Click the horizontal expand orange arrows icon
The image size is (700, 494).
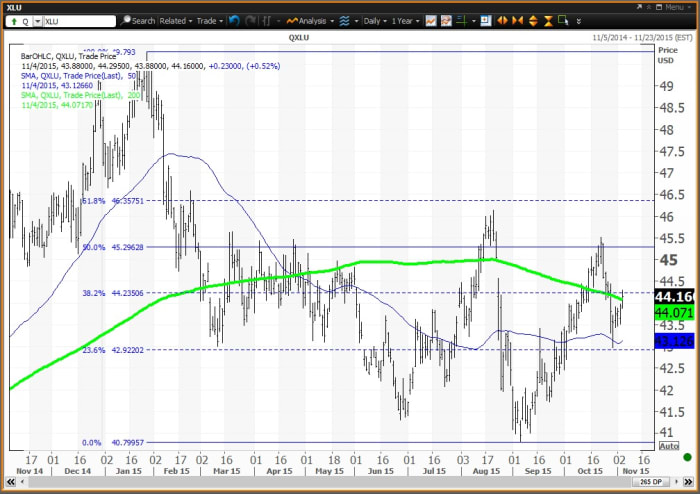coord(502,20)
